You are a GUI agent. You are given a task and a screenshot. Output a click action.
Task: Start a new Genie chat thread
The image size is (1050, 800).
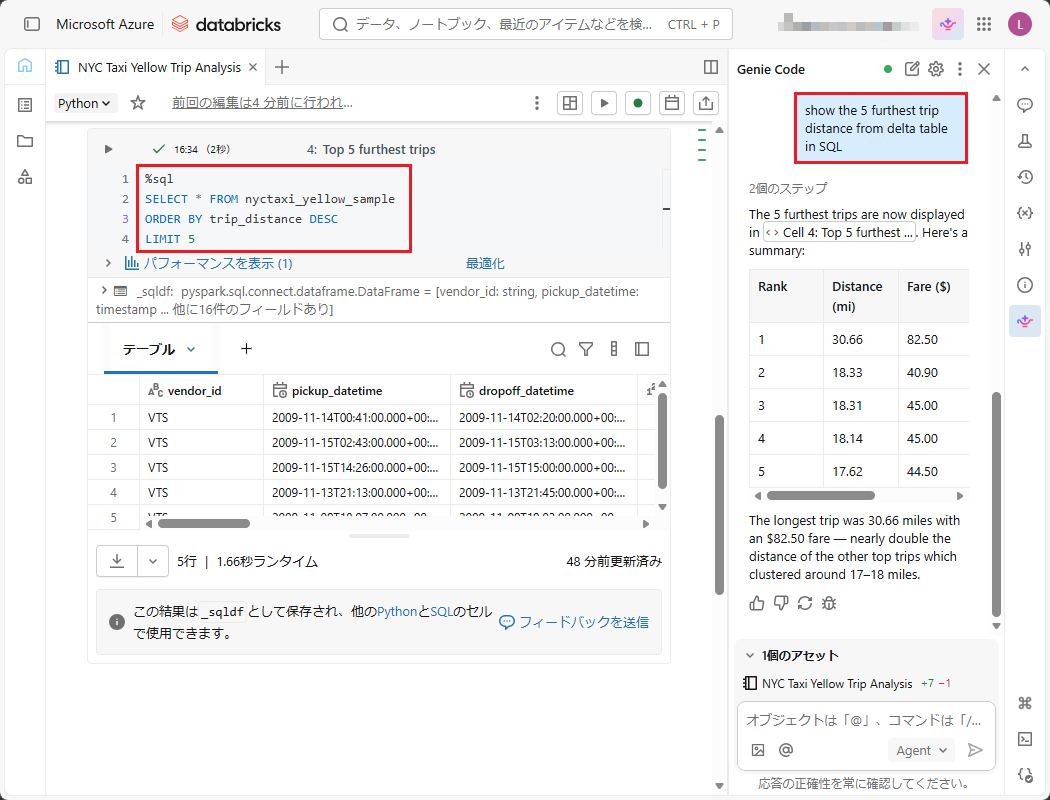[x=912, y=69]
